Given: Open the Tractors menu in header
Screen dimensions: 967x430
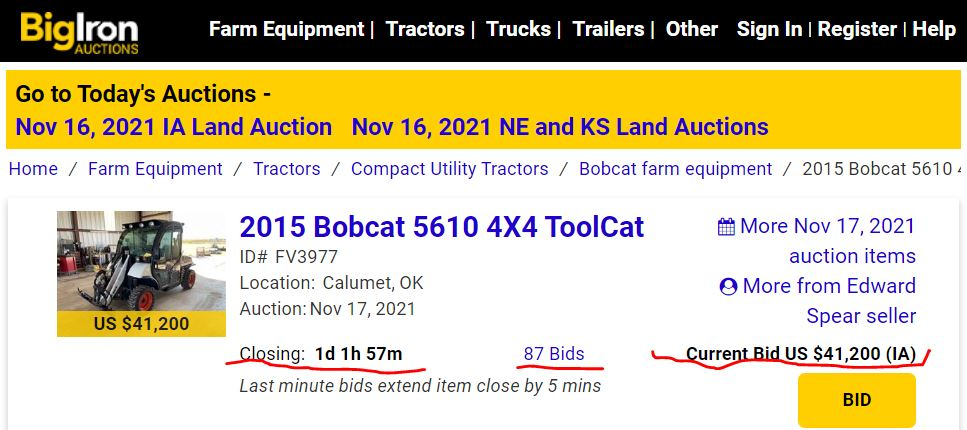Looking at the screenshot, I should (x=425, y=29).
